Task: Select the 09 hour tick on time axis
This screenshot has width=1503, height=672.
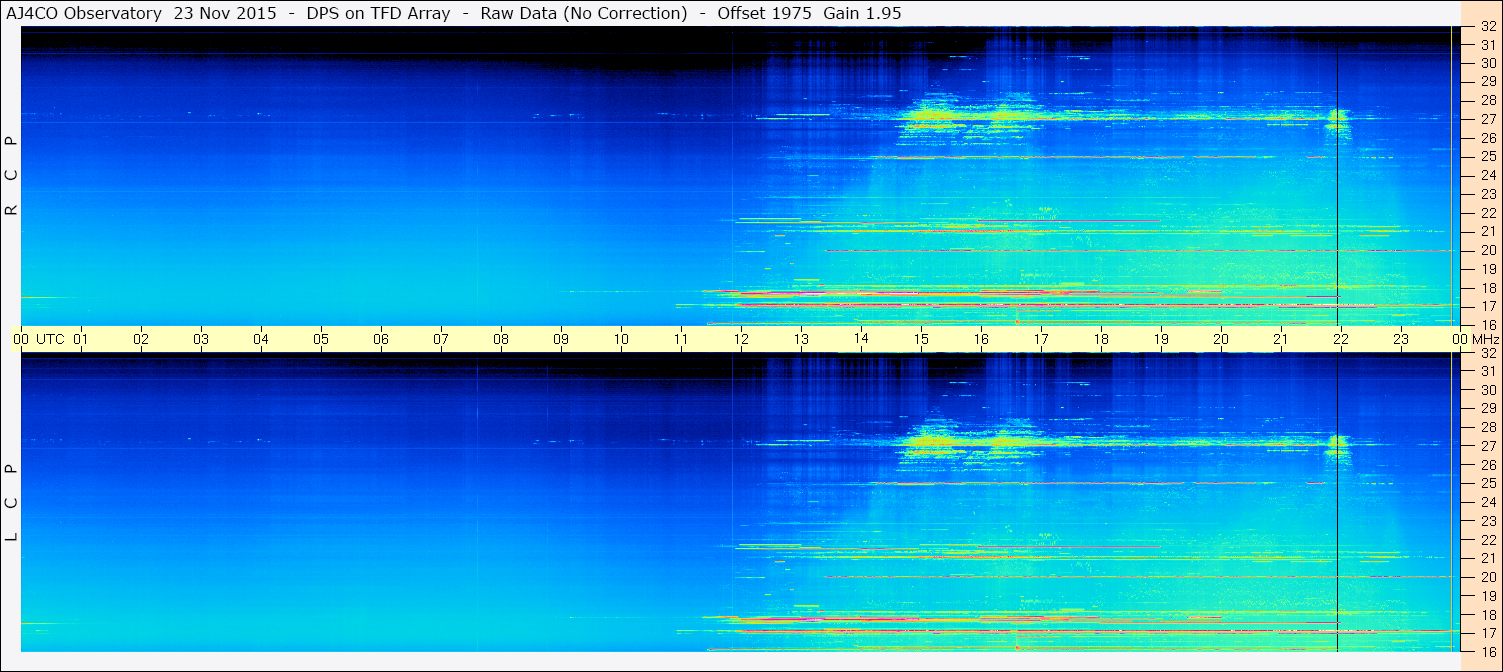Action: (x=561, y=339)
